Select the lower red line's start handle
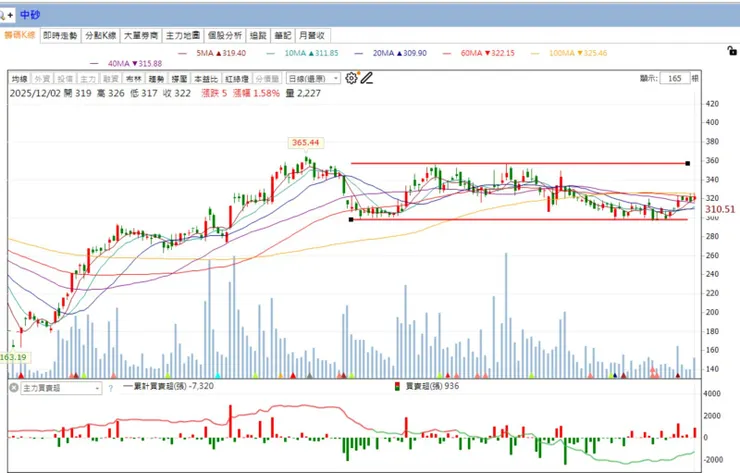740x473 pixels. click(351, 220)
